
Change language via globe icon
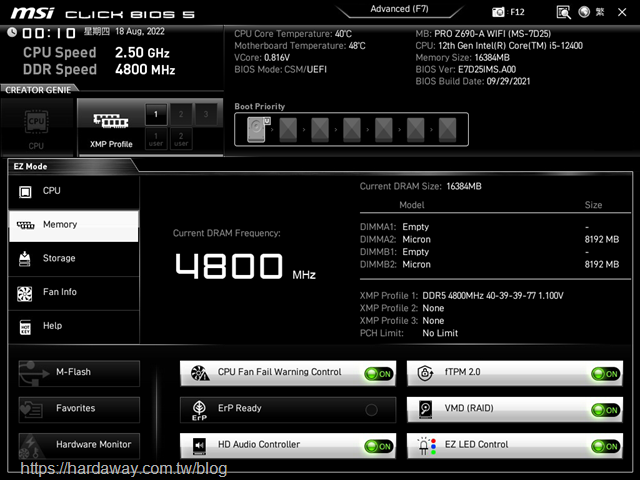[584, 12]
